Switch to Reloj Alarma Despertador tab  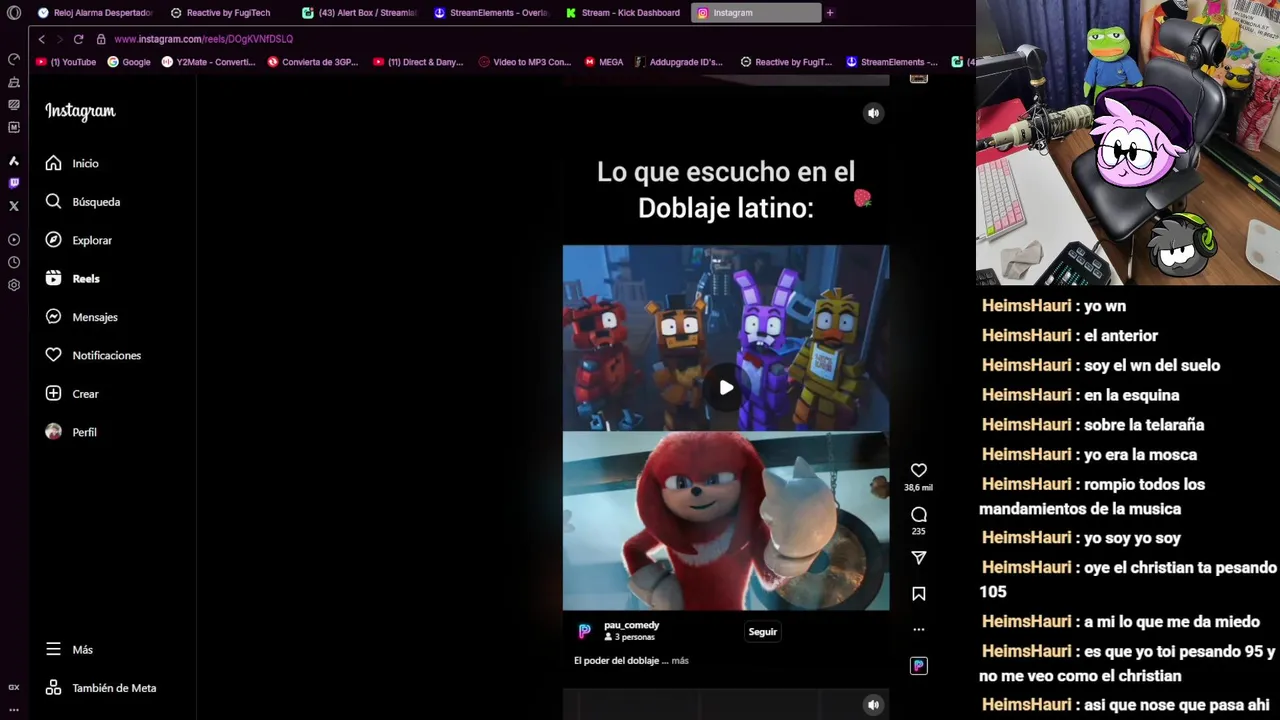(95, 13)
